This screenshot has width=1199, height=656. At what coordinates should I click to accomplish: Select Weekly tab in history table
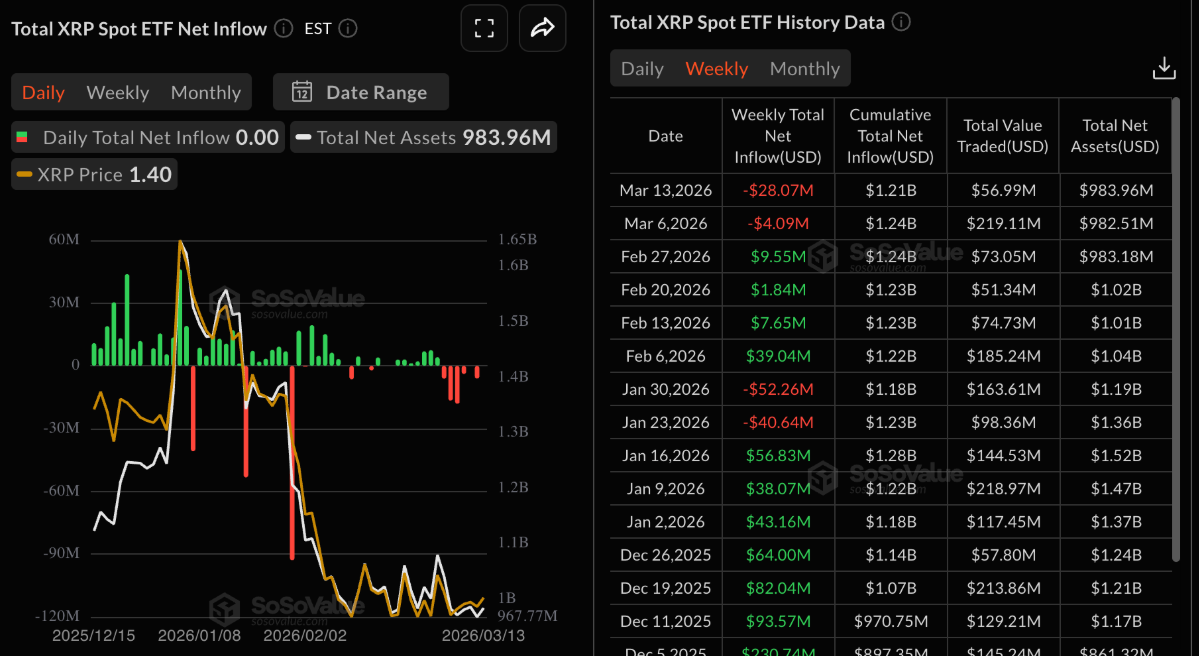click(x=716, y=68)
